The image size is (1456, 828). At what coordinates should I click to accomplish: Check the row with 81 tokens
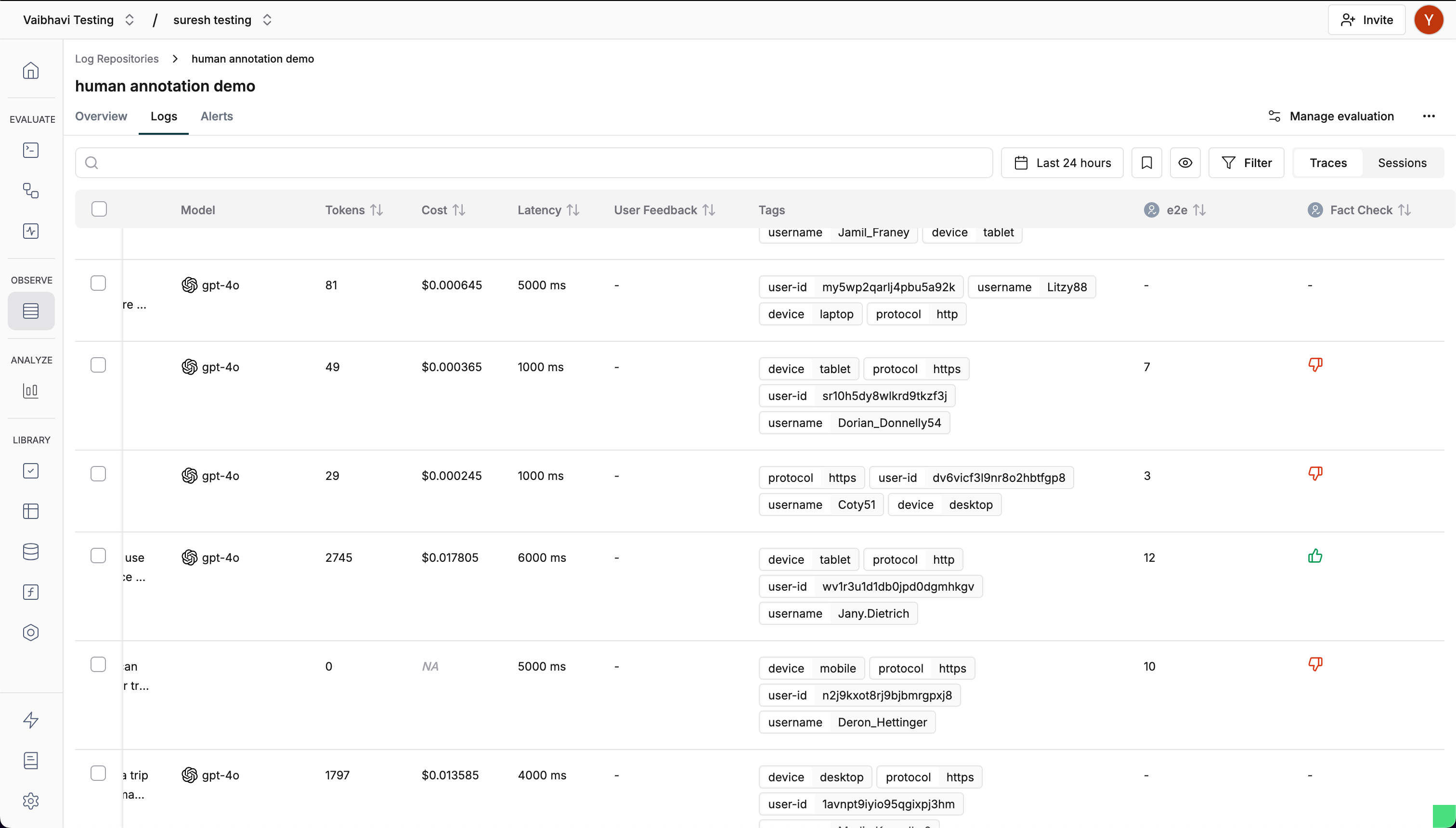pos(98,283)
